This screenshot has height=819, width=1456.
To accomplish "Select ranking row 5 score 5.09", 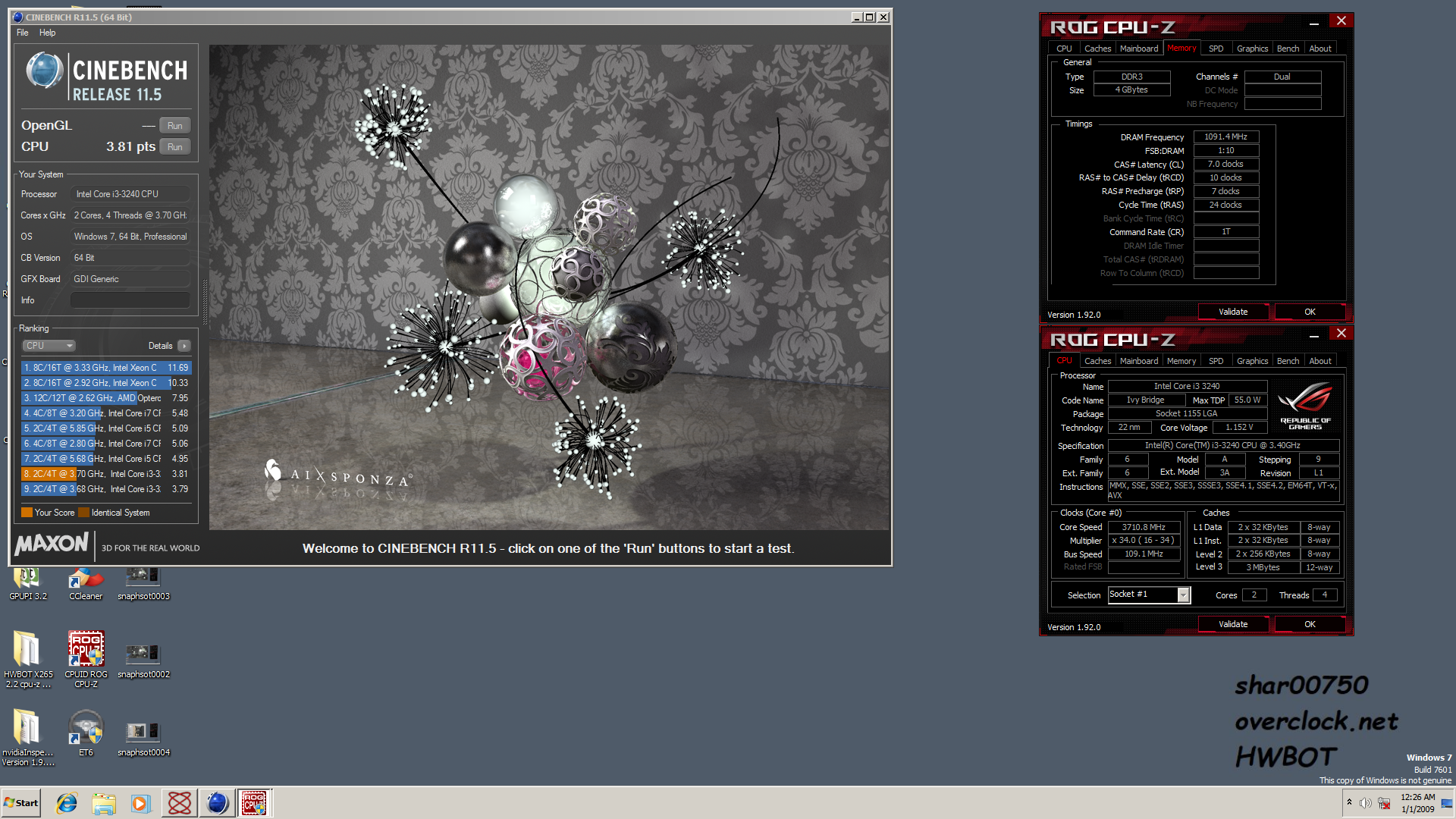I will (x=106, y=428).
